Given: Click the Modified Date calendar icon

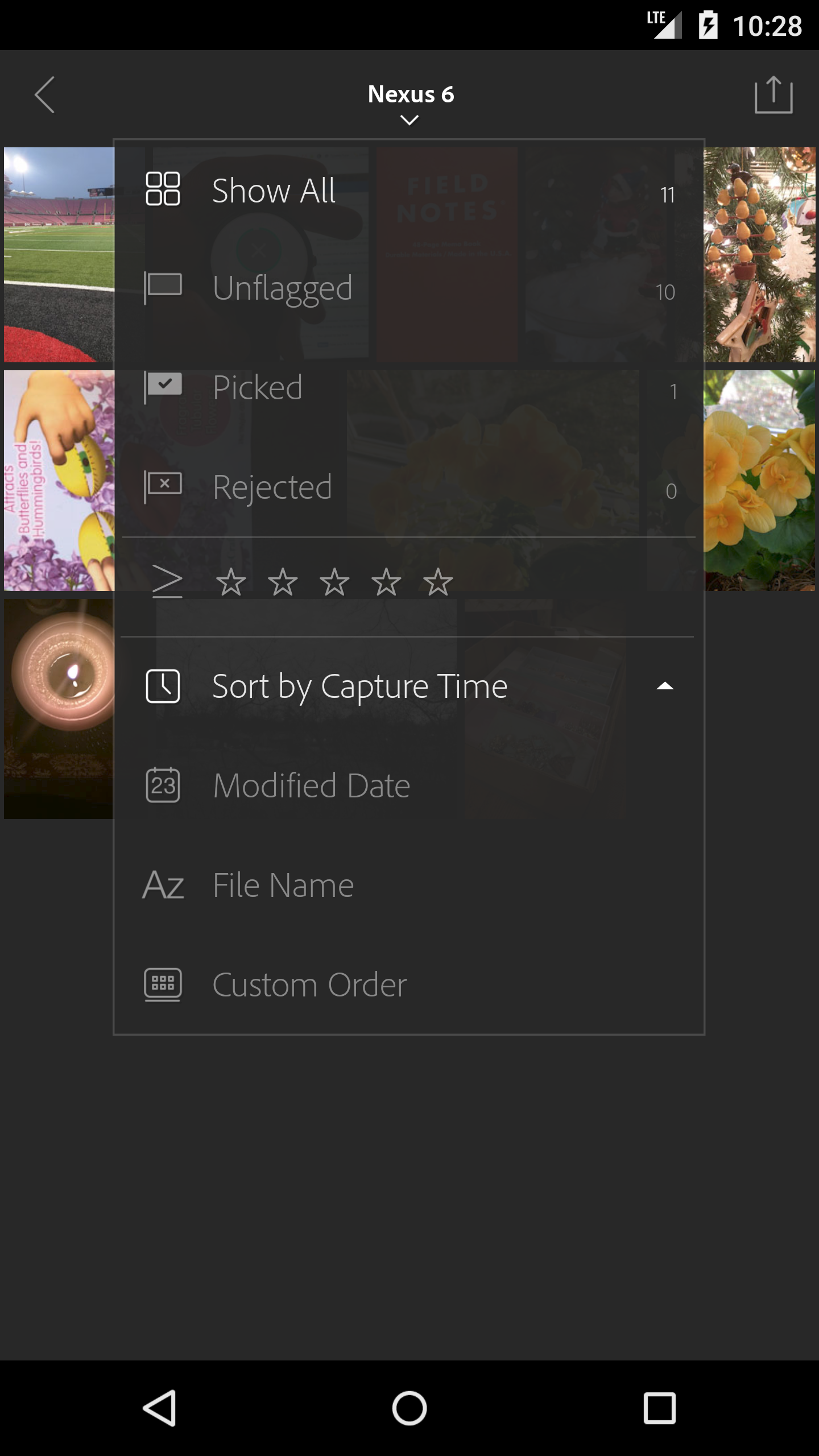Looking at the screenshot, I should 163,785.
